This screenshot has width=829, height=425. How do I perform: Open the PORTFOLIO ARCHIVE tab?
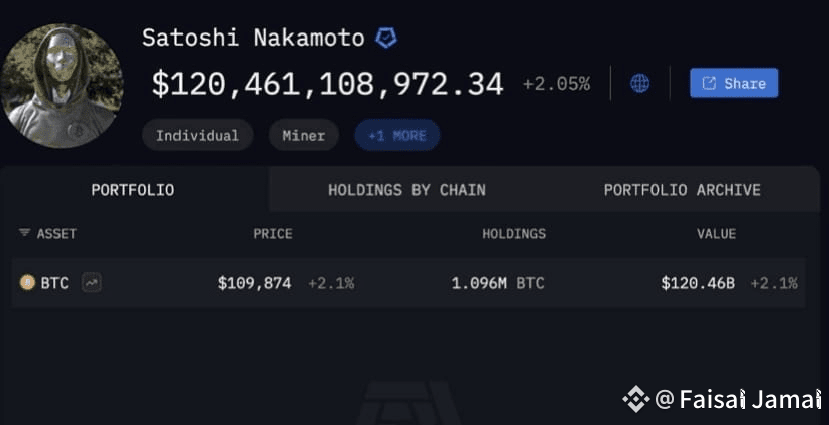(x=682, y=190)
